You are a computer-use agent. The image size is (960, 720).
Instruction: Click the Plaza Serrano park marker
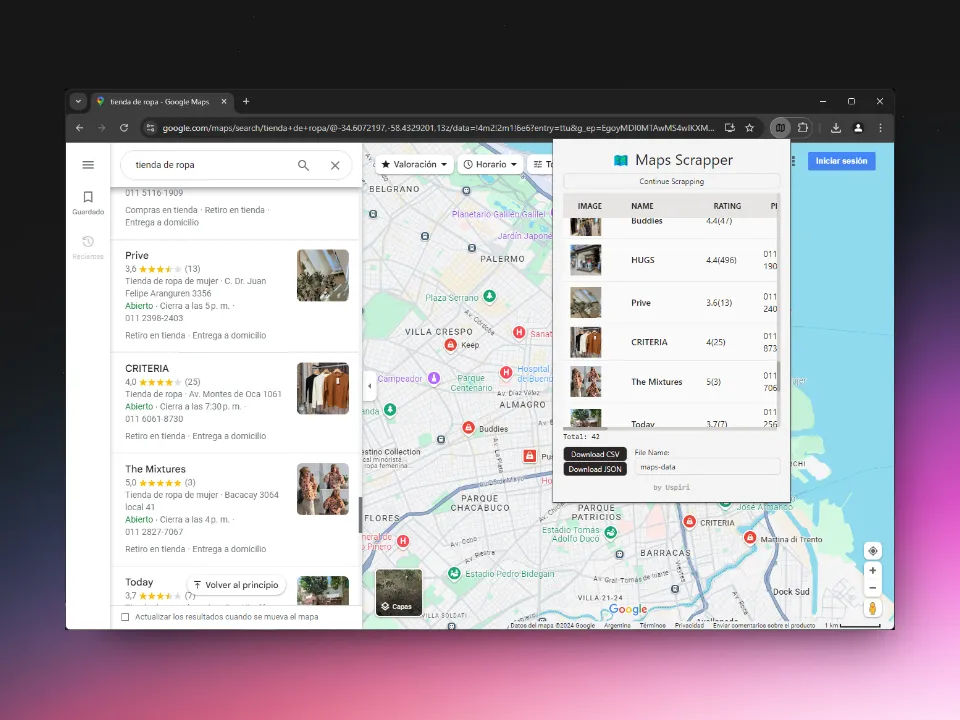pos(489,296)
